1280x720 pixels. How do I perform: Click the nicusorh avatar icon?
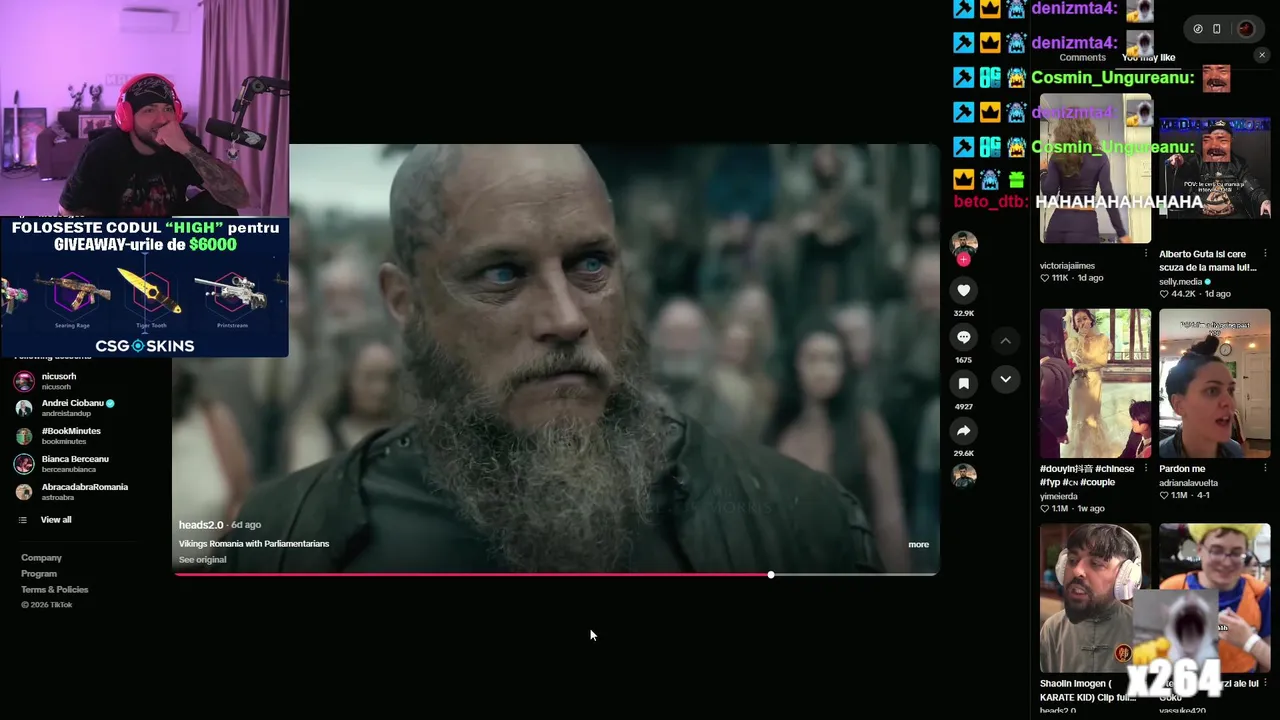24,381
